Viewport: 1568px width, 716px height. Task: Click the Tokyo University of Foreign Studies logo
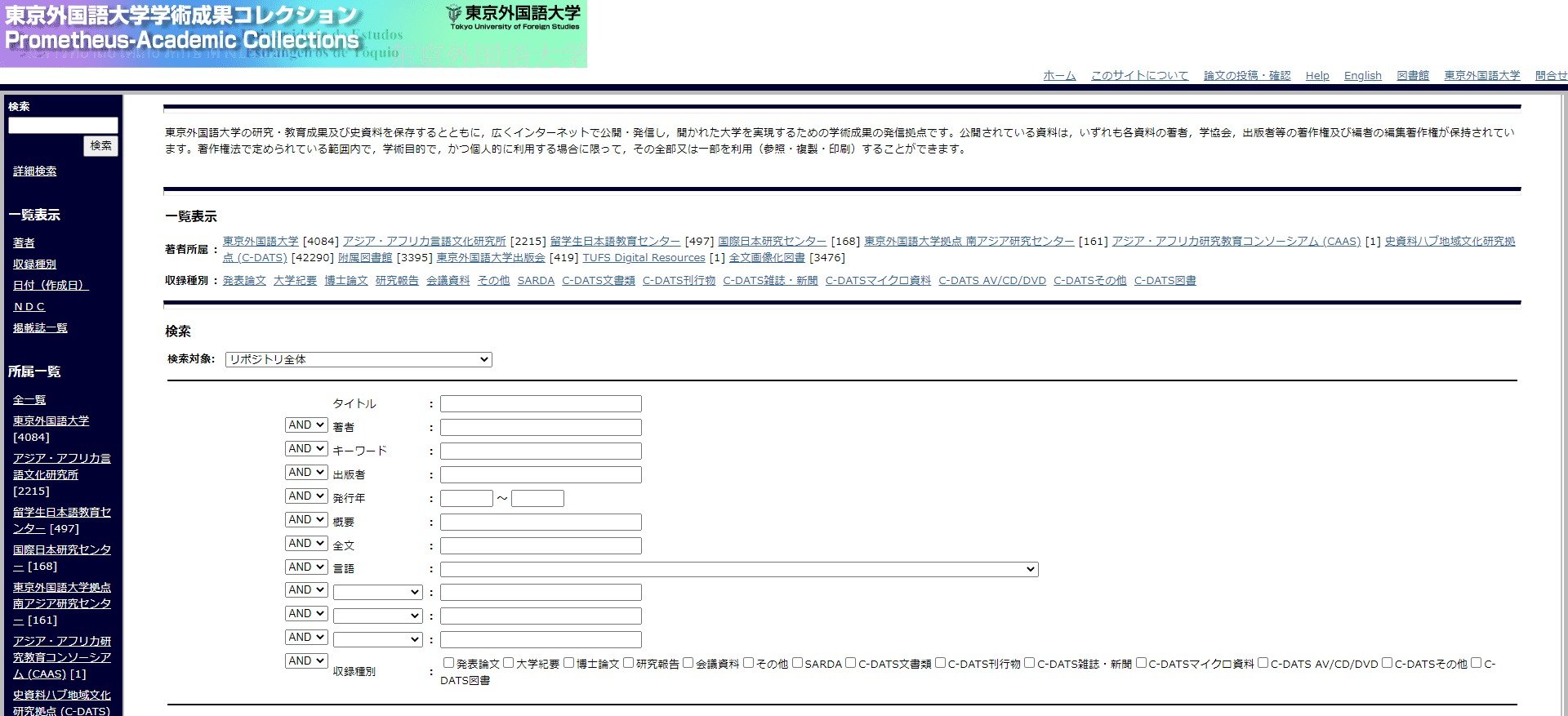[514, 16]
